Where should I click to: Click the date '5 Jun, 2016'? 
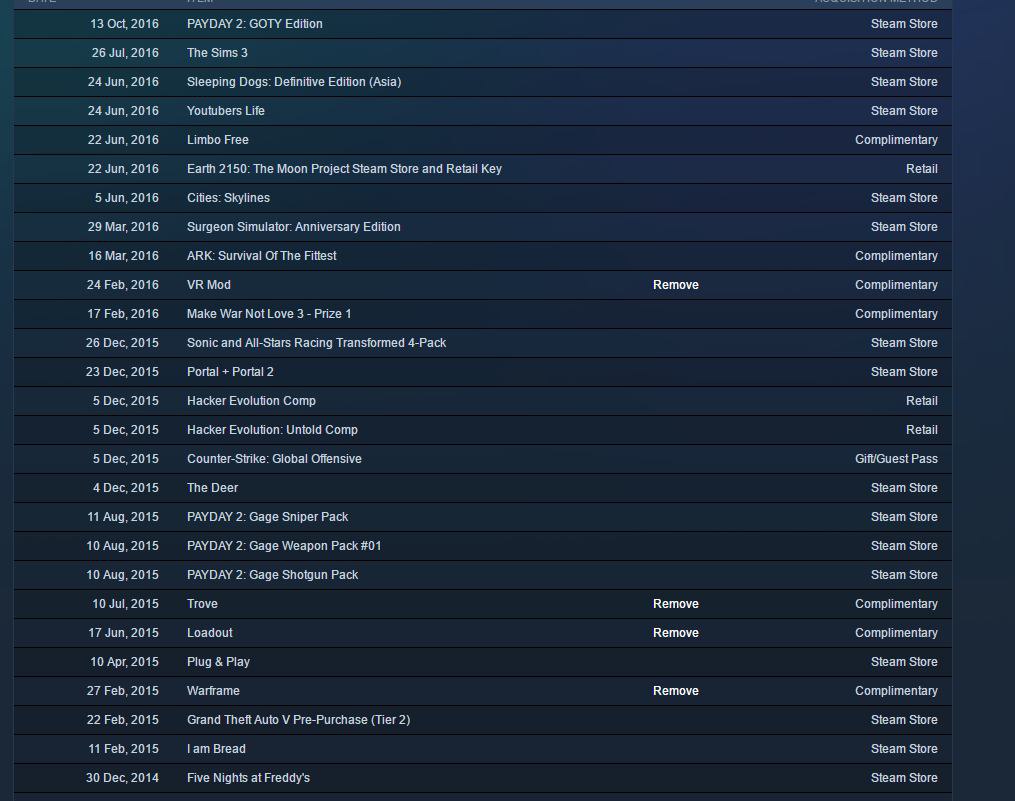pyautogui.click(x=126, y=198)
